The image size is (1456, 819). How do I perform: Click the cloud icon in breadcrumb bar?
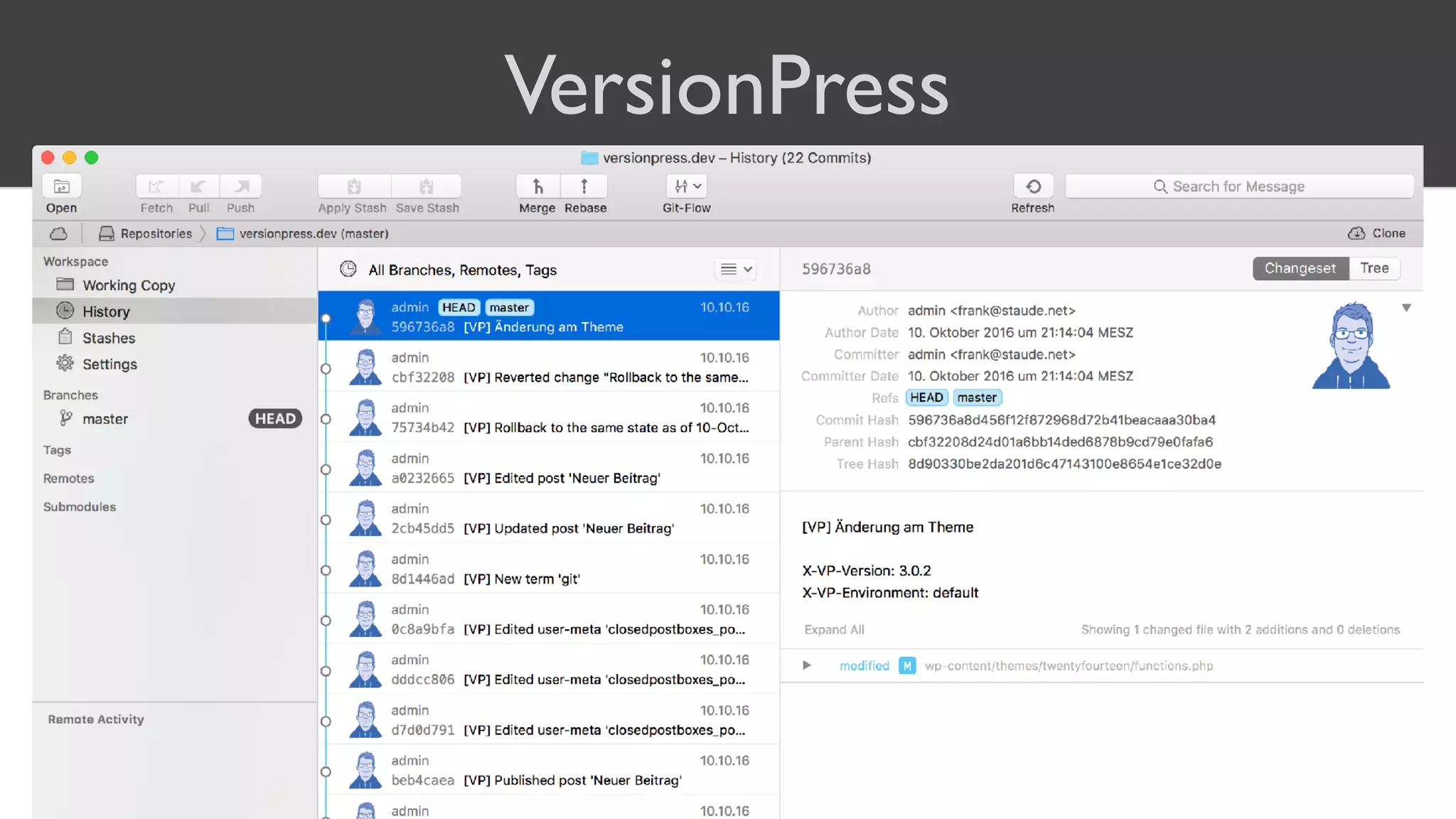[59, 233]
